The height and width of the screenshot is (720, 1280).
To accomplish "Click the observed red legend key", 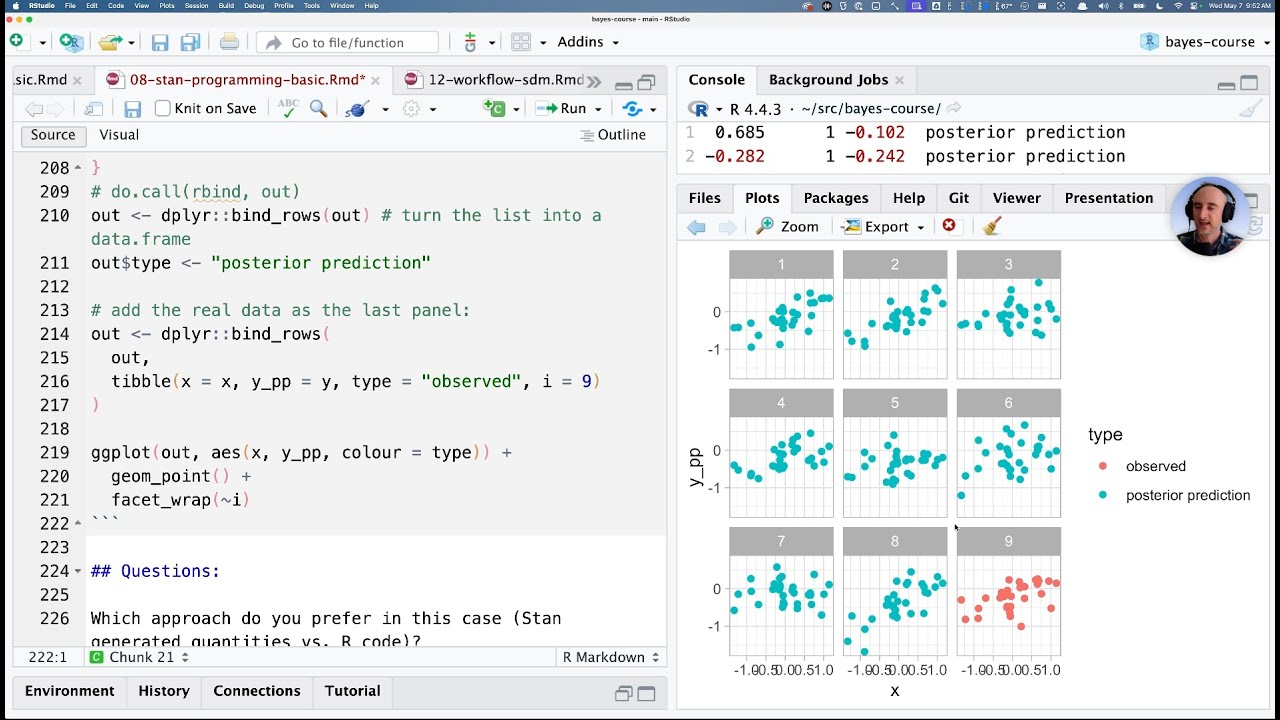I will [1103, 466].
